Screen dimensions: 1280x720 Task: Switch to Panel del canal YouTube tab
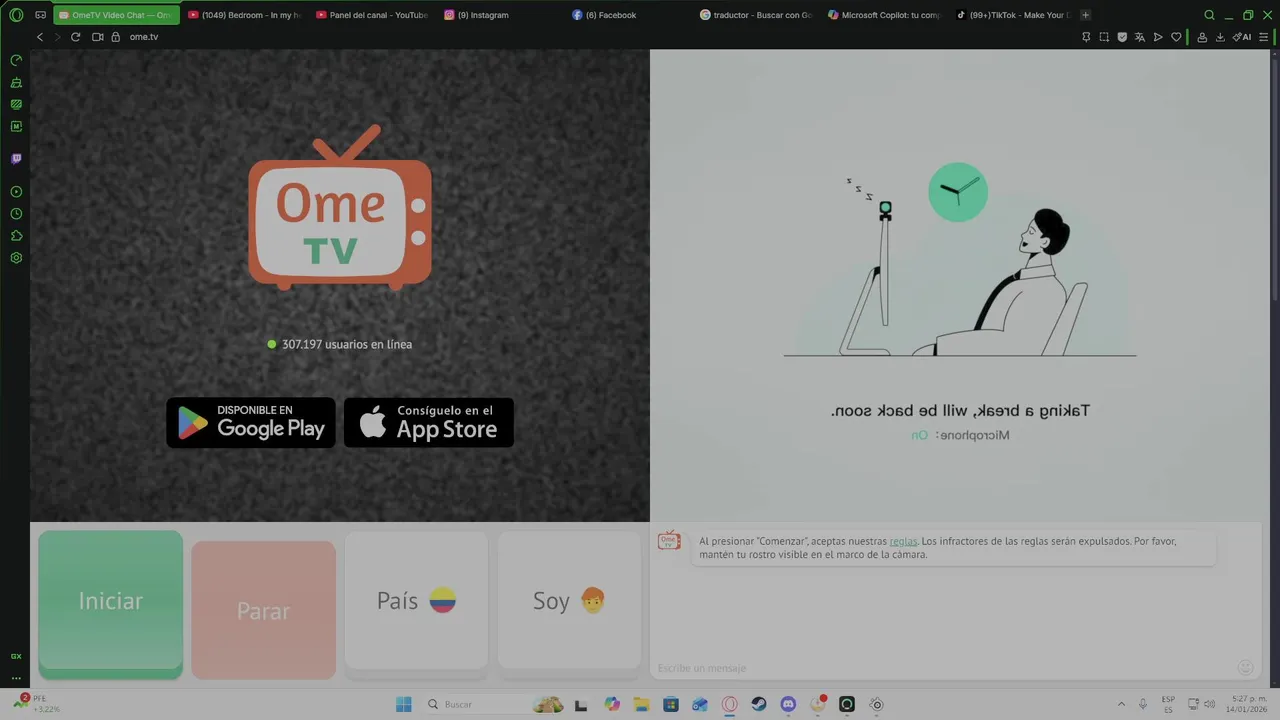coord(372,15)
